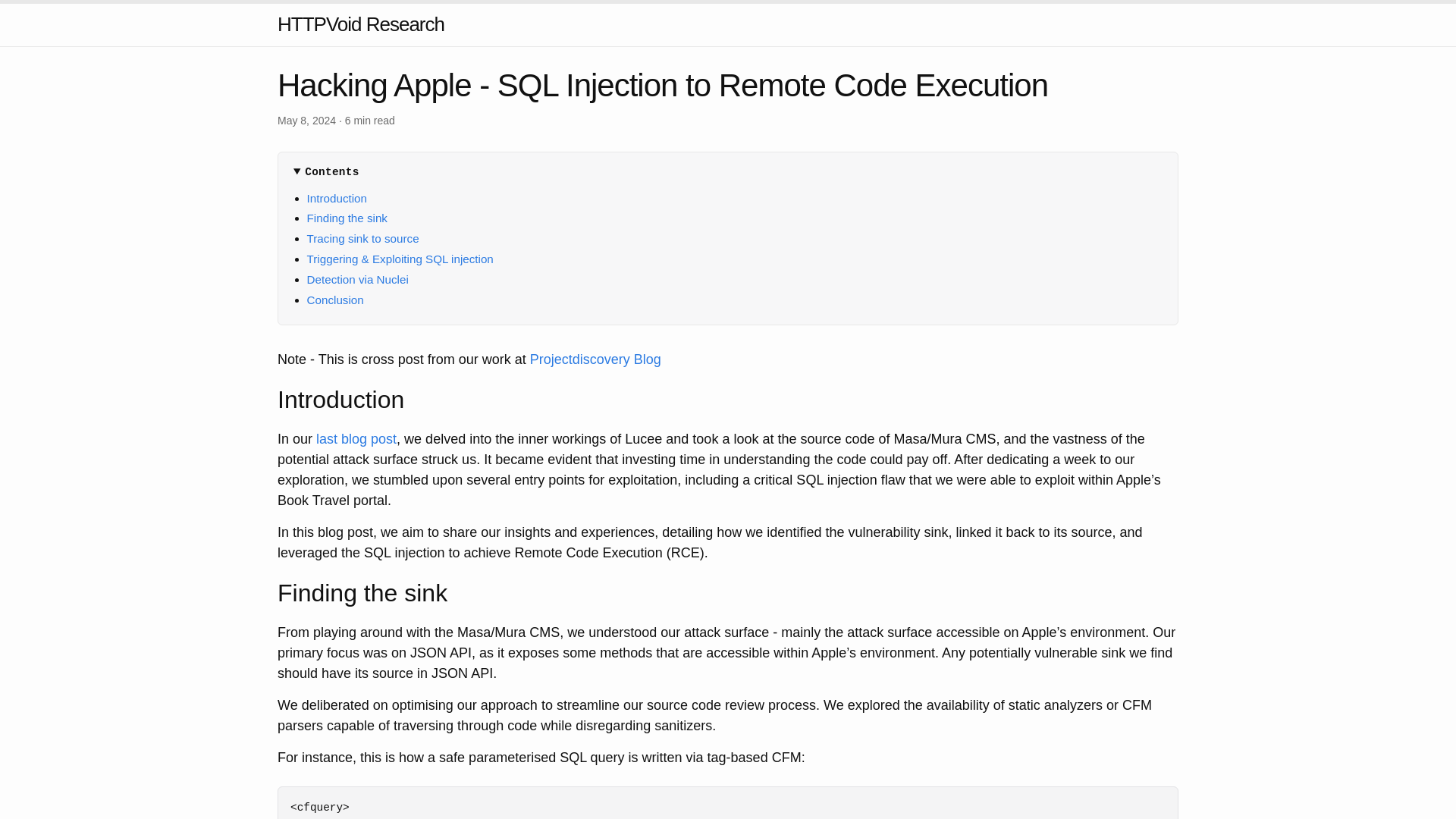Click the Introduction section heading
The height and width of the screenshot is (819, 1456).
[340, 400]
